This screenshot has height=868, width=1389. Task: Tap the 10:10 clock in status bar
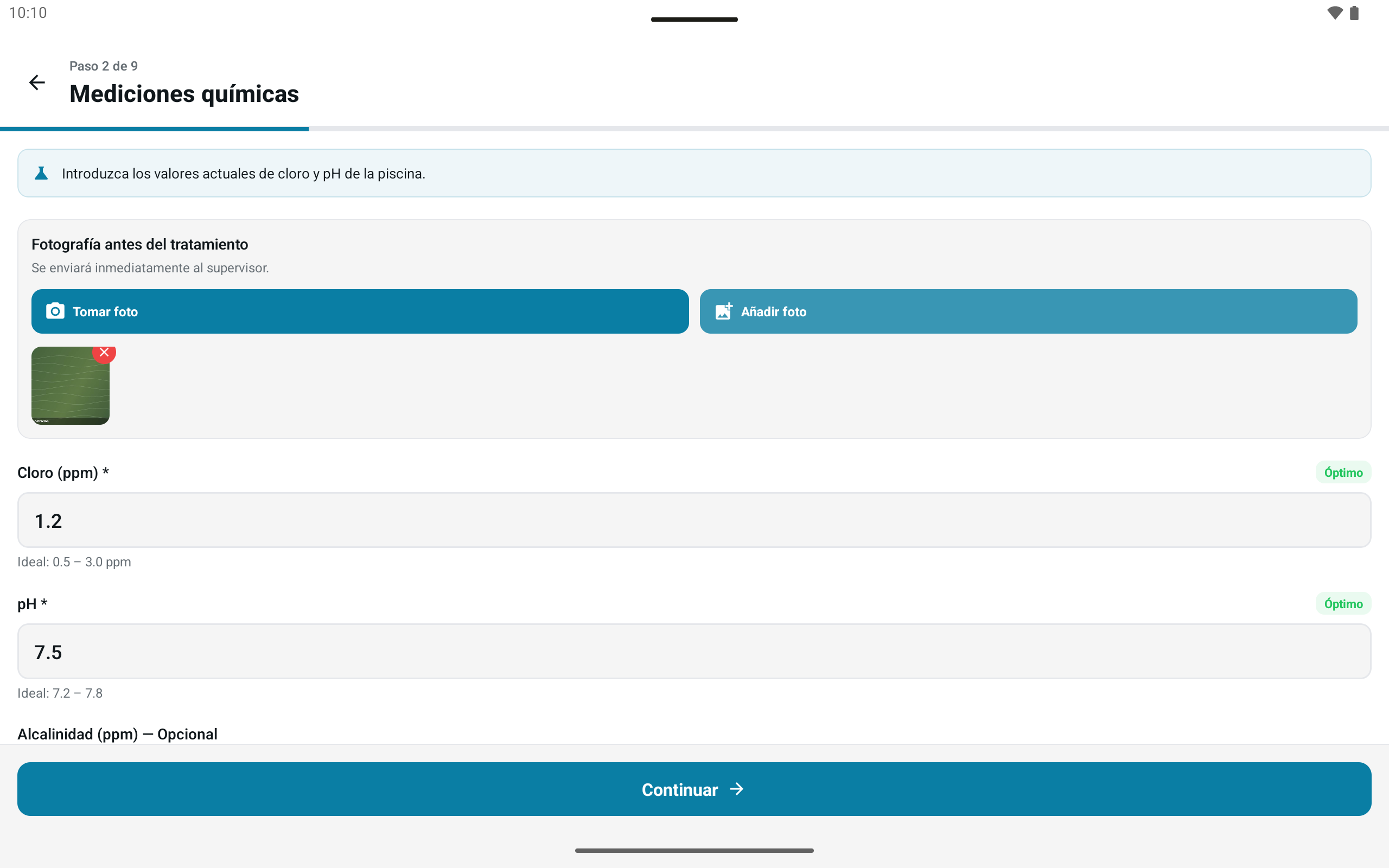(x=28, y=12)
